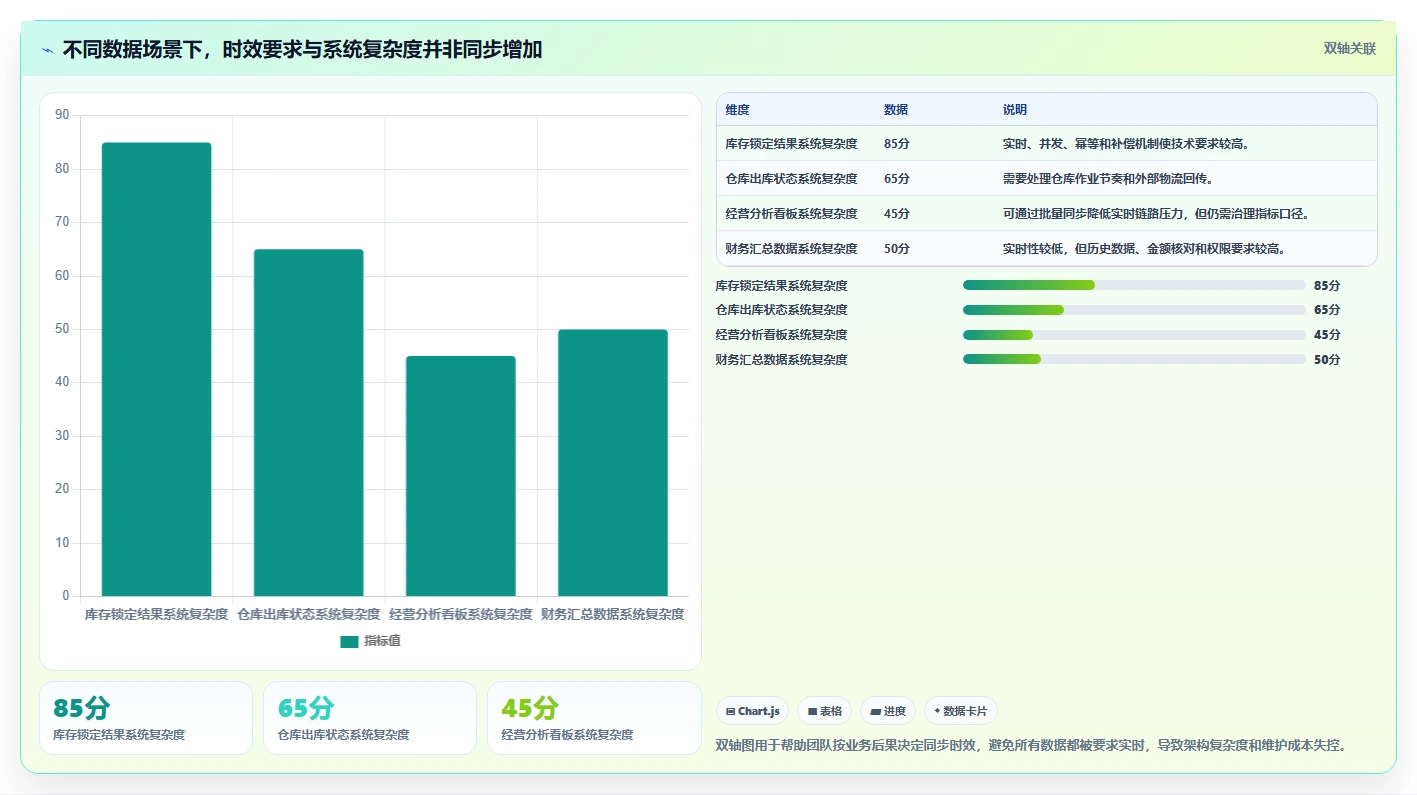Click the 经营分析看板系统复杂度 bar in the chart

coord(461,476)
